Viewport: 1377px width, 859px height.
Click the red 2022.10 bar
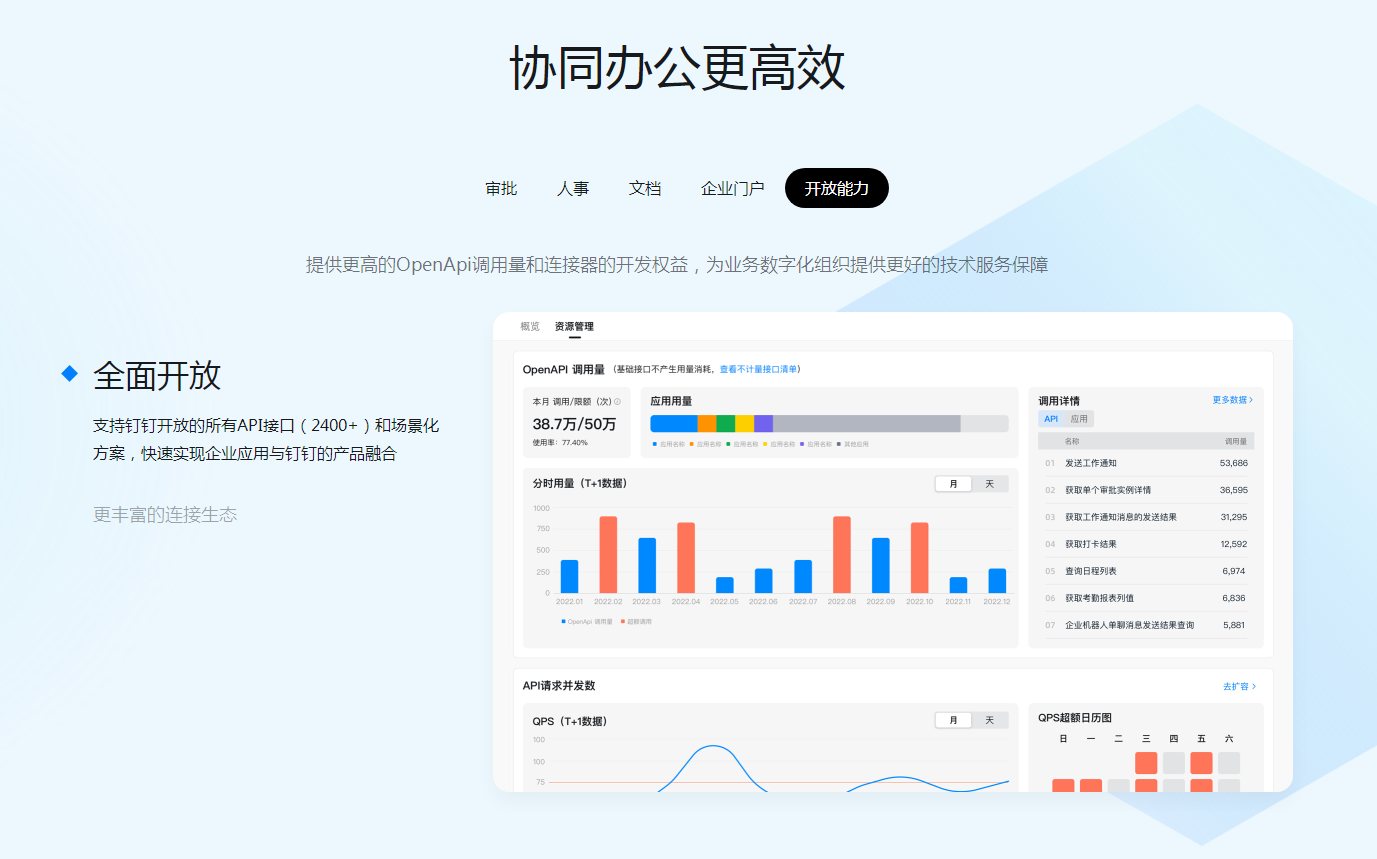[x=920, y=558]
